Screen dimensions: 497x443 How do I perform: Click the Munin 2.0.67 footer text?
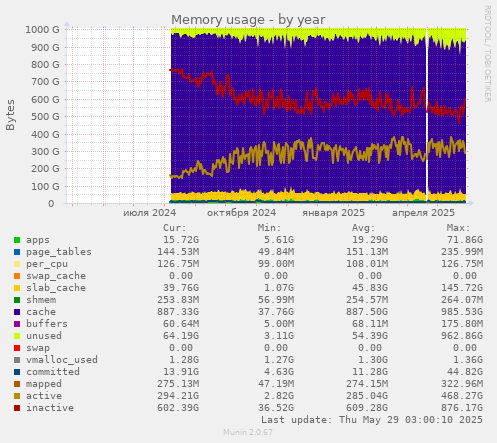coord(248,432)
